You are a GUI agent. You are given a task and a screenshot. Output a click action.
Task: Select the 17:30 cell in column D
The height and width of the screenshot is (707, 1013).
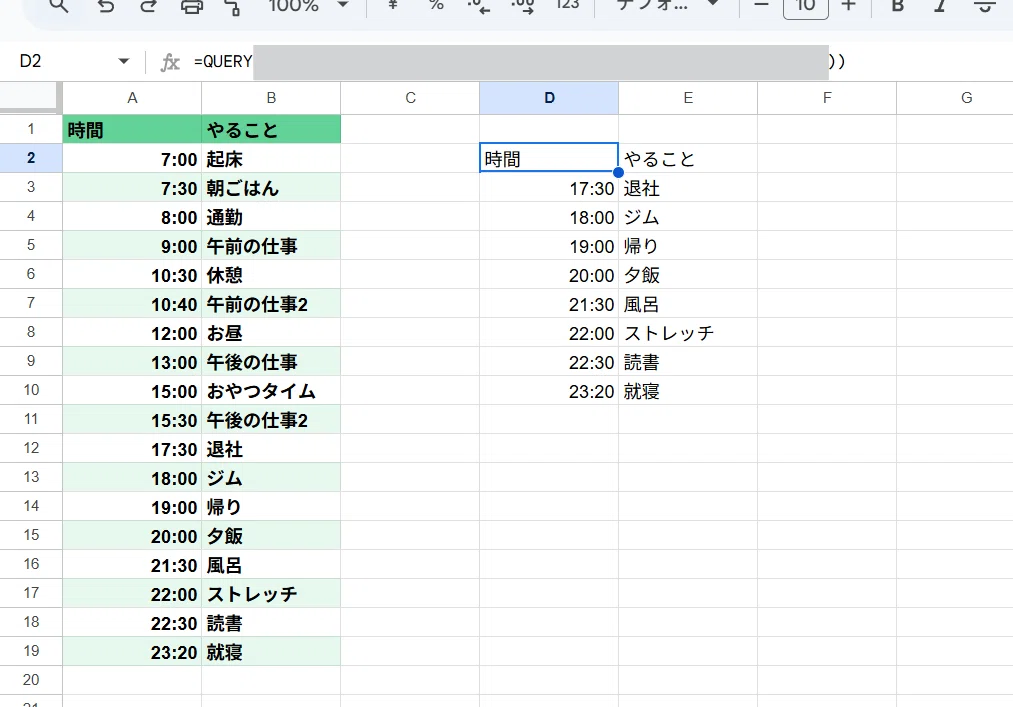(549, 187)
